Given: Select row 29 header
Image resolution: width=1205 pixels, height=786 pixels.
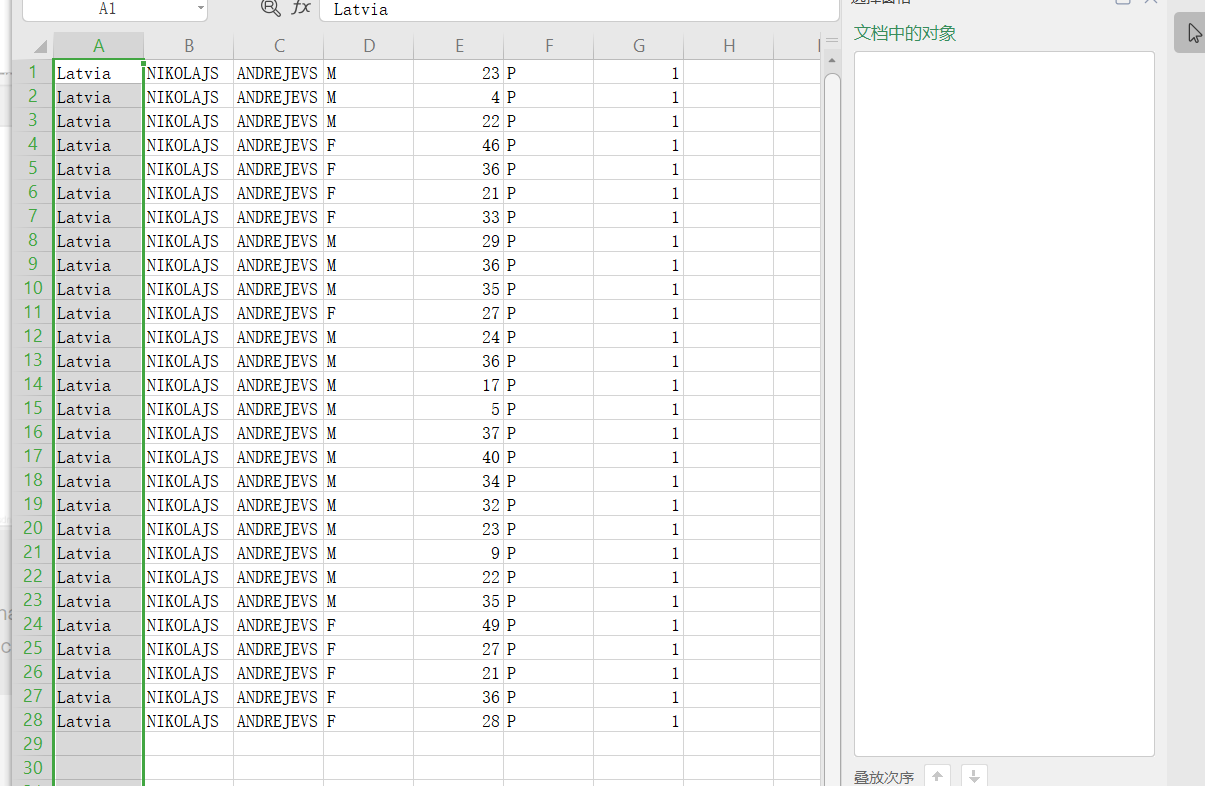Looking at the screenshot, I should coord(33,744).
